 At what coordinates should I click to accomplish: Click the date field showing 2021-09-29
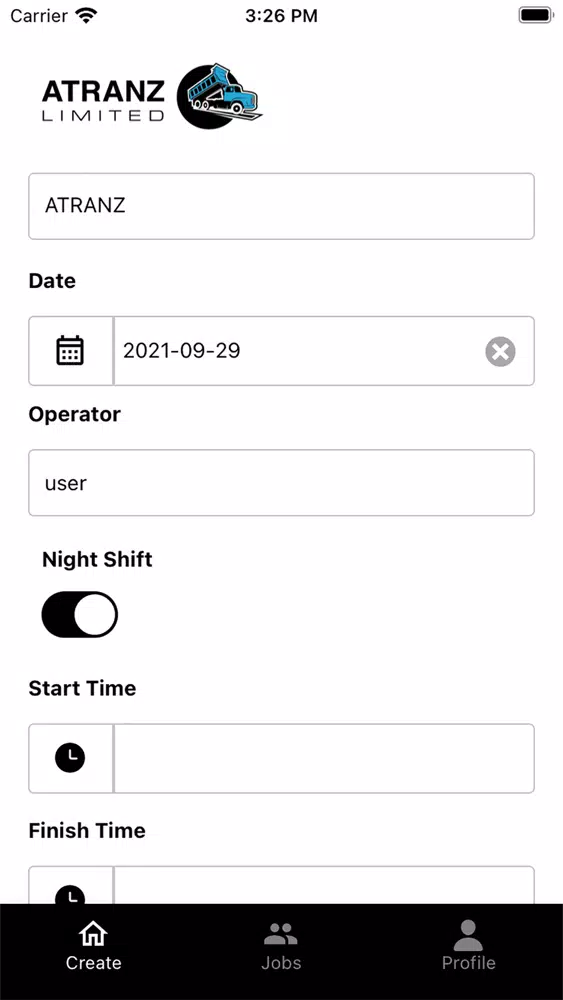324,351
